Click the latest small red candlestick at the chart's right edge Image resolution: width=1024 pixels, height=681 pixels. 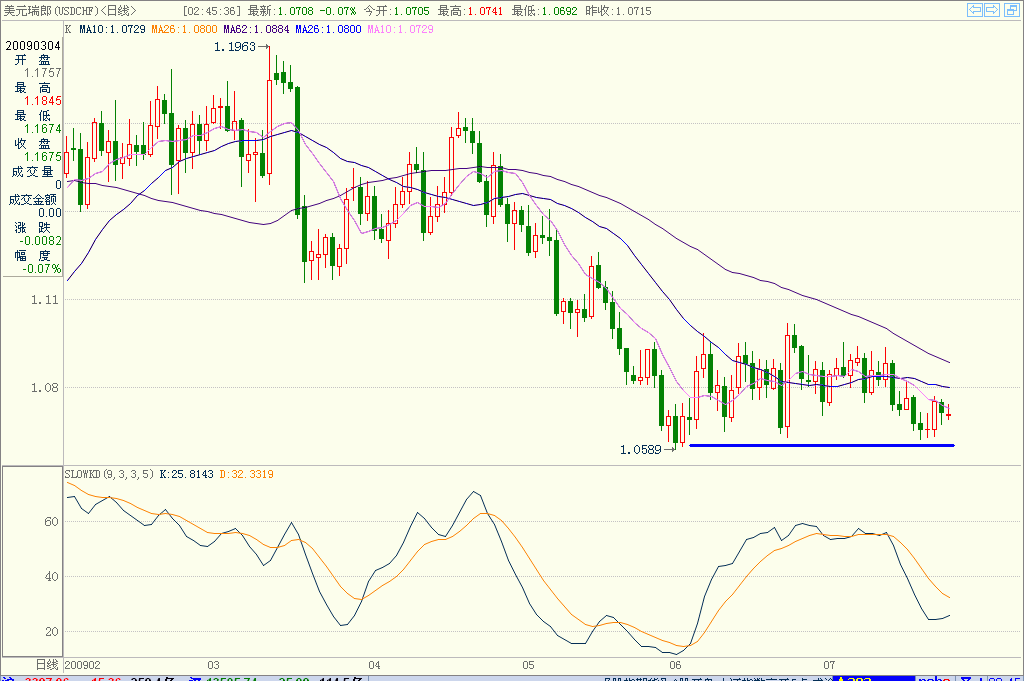click(948, 413)
